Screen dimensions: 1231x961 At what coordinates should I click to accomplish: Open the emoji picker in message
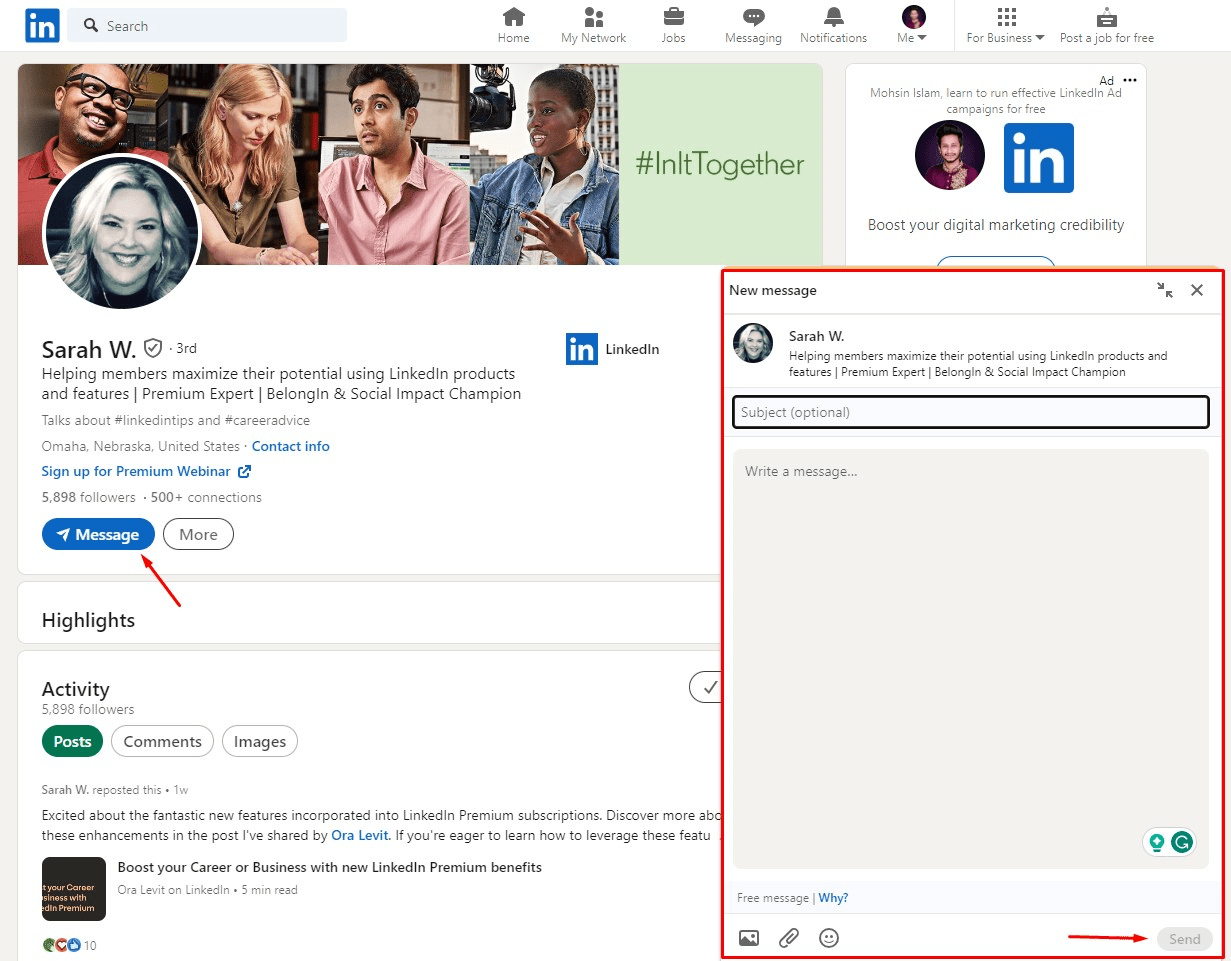829,938
